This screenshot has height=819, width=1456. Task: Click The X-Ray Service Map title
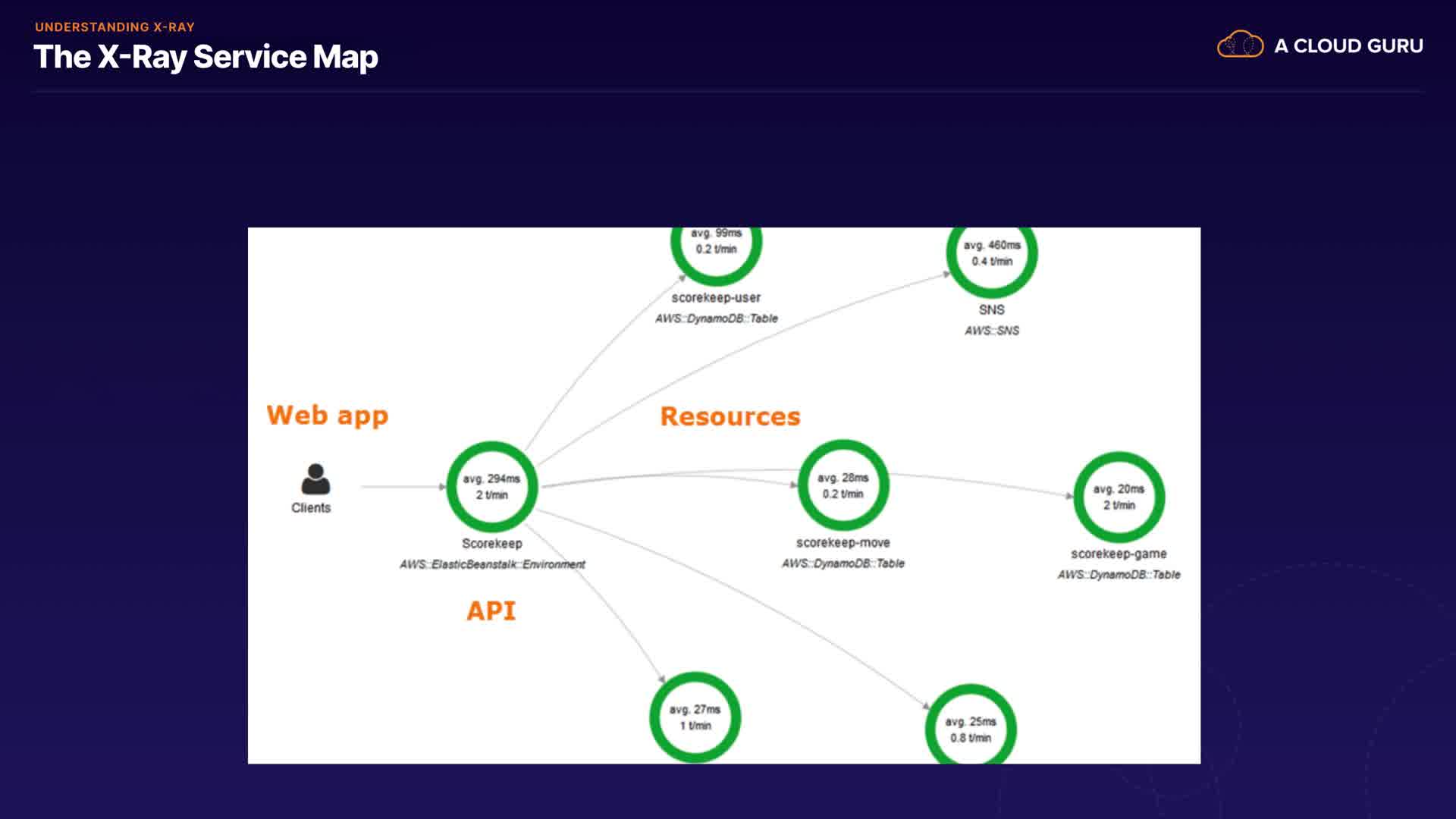point(206,57)
